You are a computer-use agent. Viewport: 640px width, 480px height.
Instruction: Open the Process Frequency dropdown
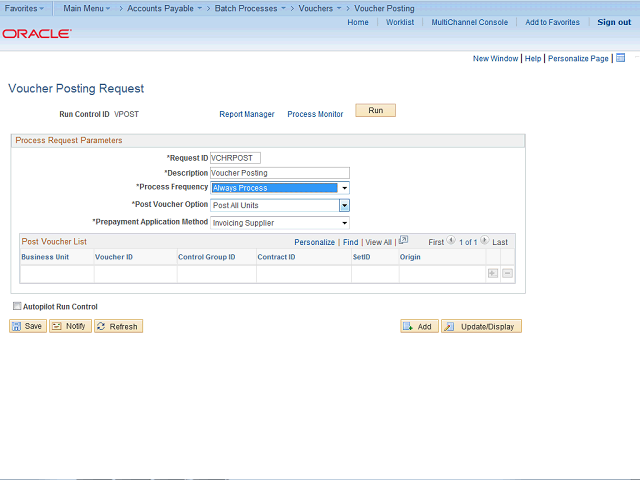[280, 188]
